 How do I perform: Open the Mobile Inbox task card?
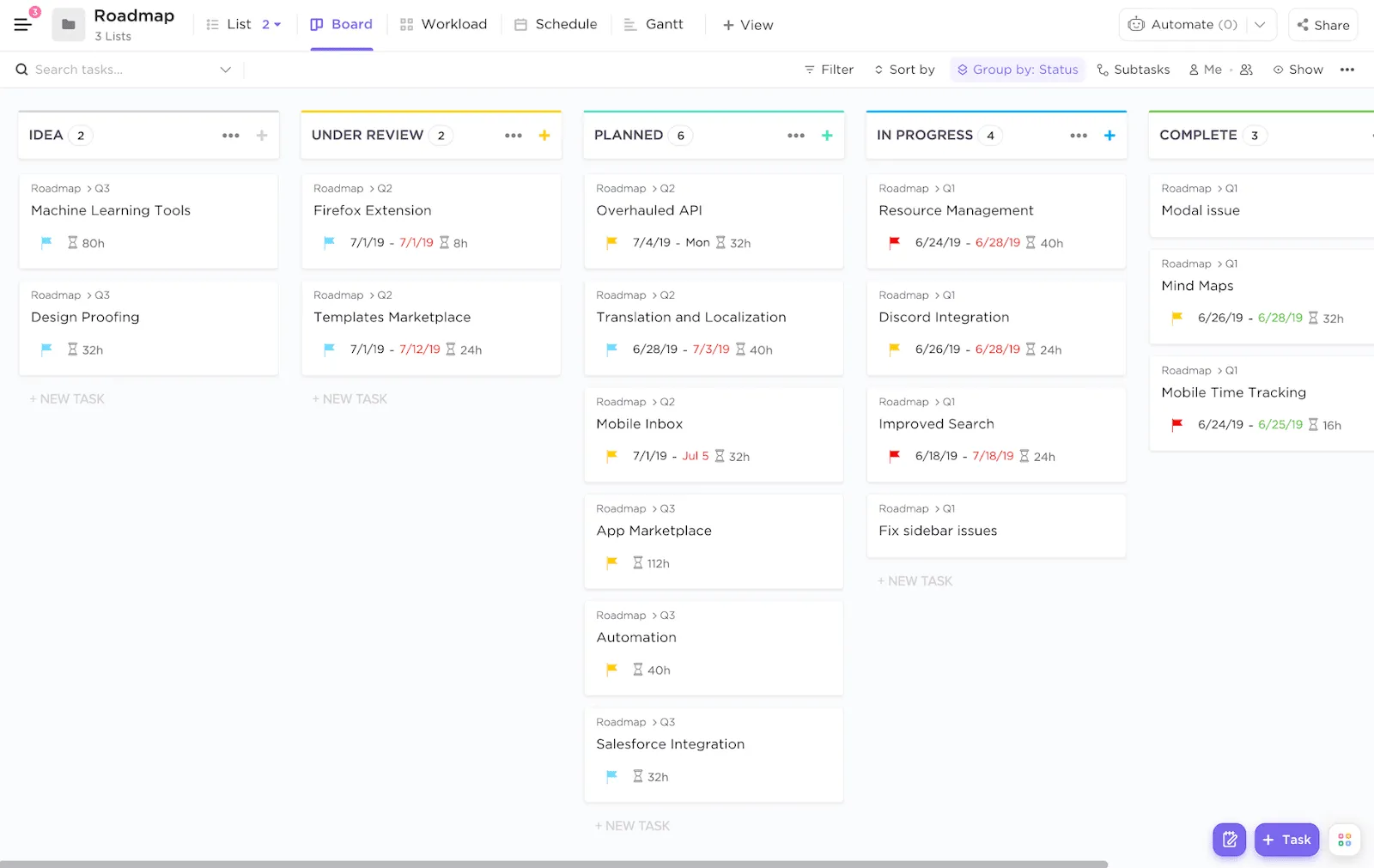pos(714,434)
